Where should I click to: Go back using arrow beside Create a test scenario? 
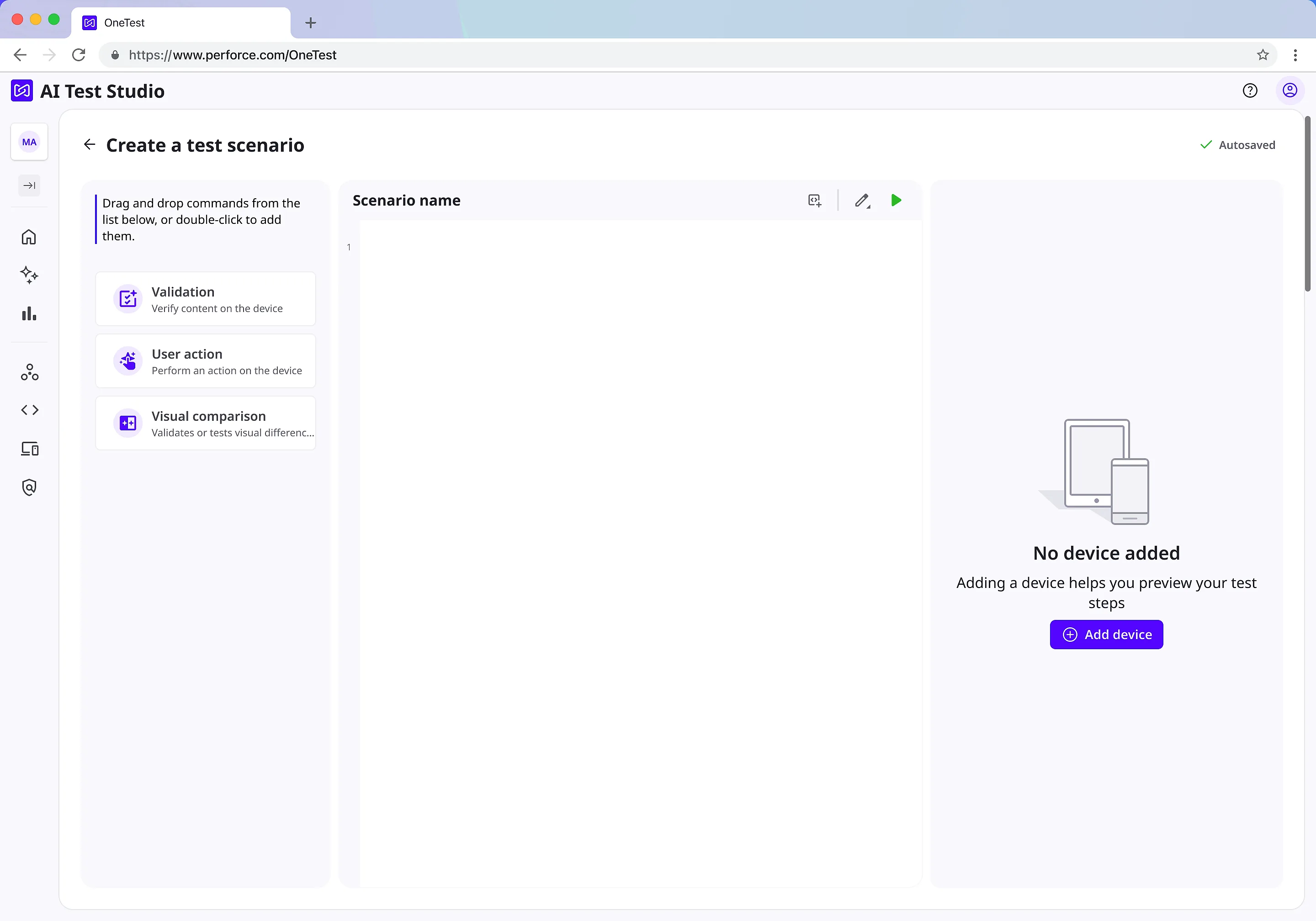pos(90,144)
